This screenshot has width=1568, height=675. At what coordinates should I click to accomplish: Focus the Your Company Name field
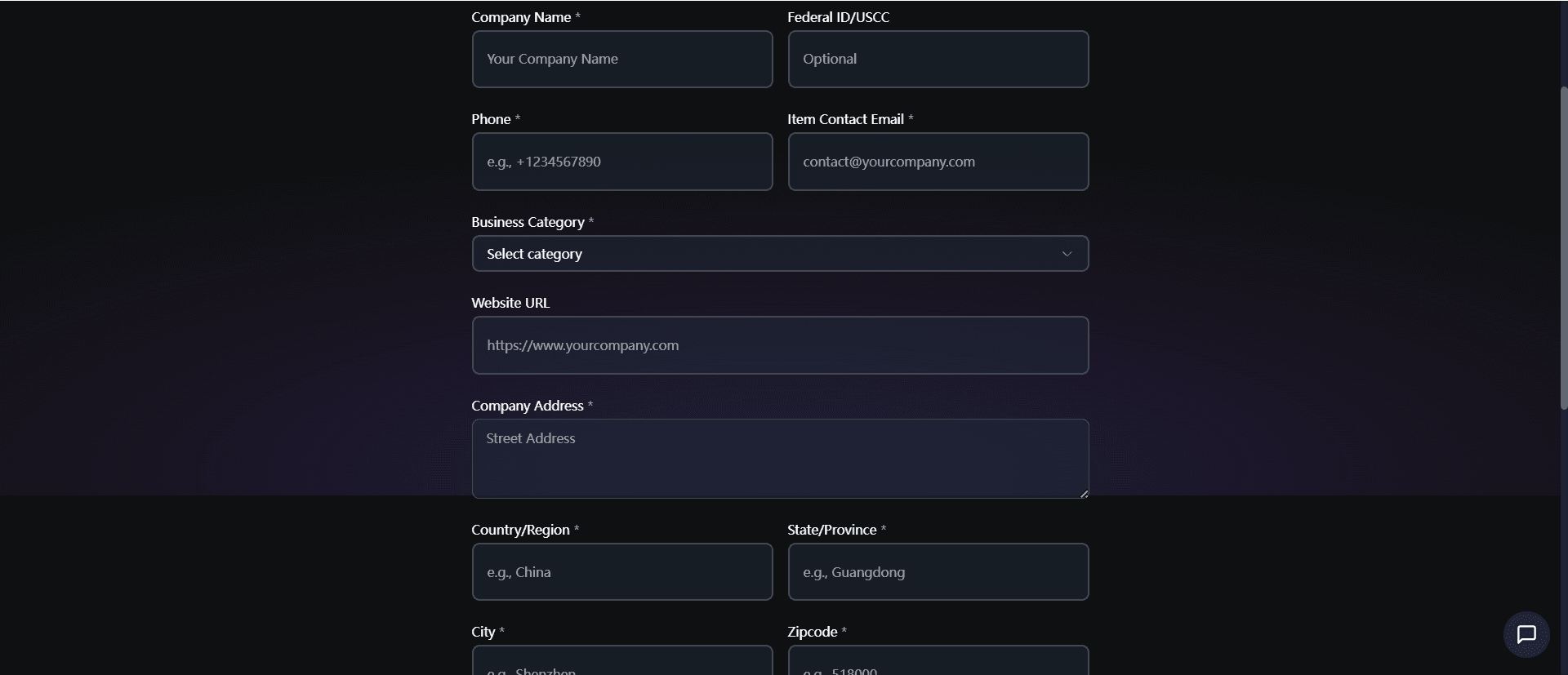point(621,60)
